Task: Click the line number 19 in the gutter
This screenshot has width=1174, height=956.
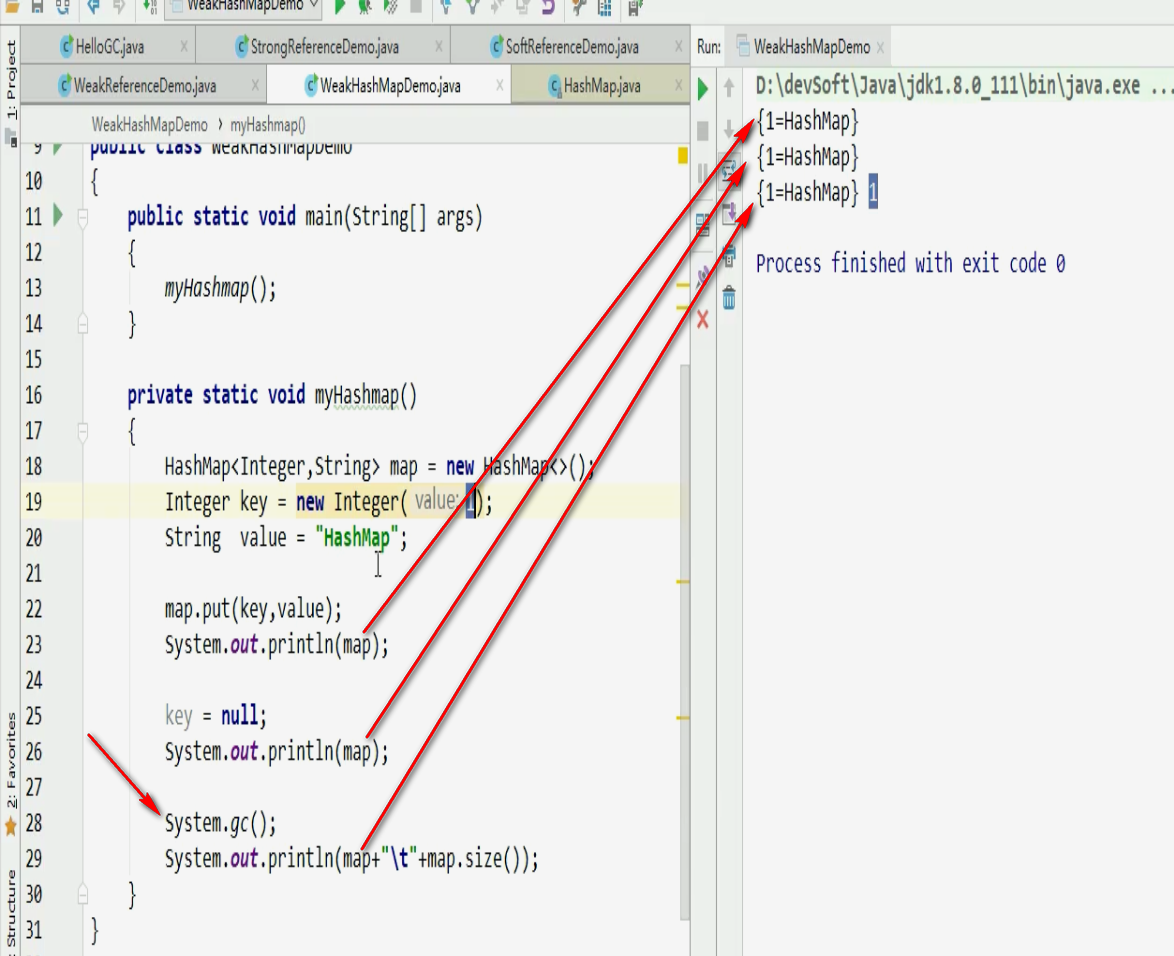Action: 34,502
